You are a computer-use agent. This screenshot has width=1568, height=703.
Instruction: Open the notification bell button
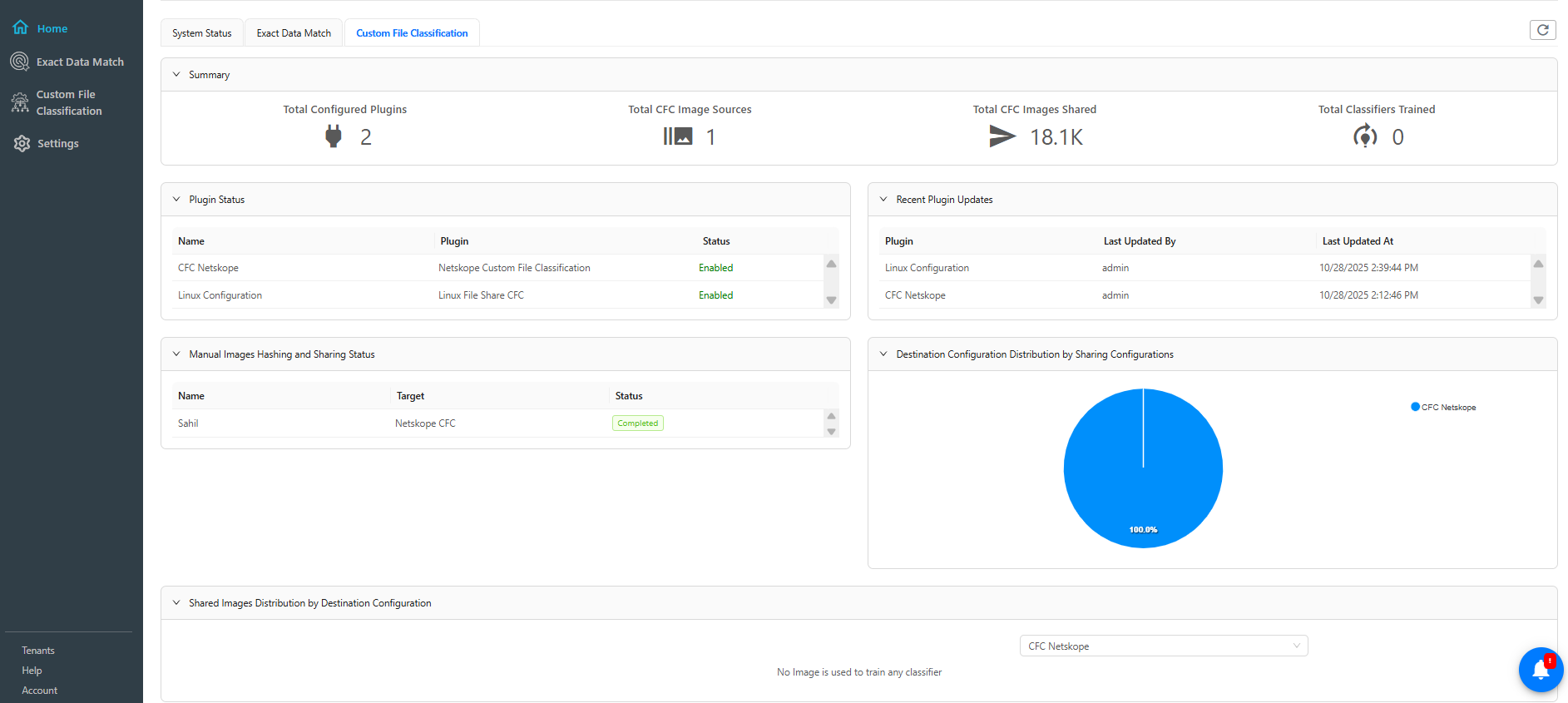[x=1541, y=670]
